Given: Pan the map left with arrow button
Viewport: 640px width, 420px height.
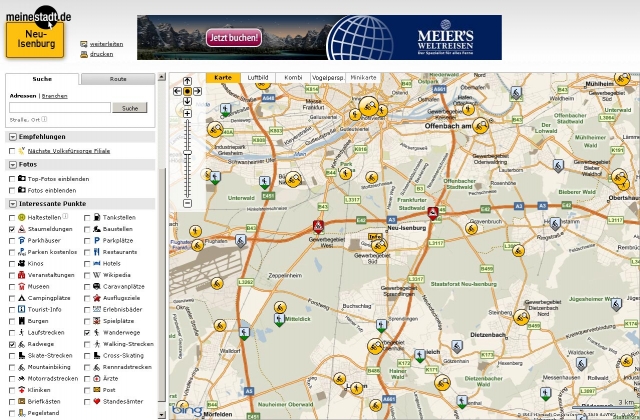Looking at the screenshot, I should (x=177, y=91).
